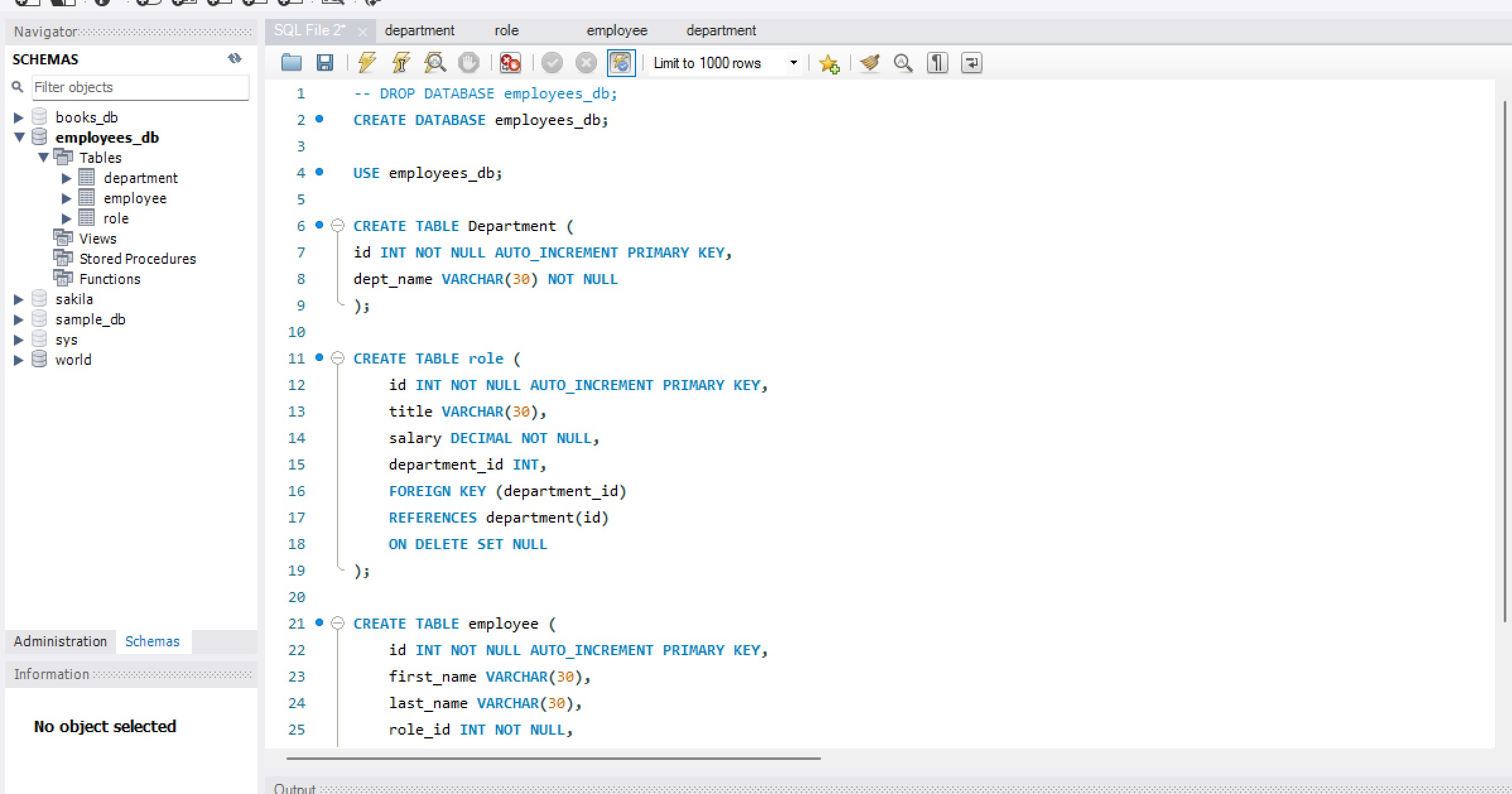
Task: Run Explain plan with the magnifier lightning icon
Action: click(435, 62)
